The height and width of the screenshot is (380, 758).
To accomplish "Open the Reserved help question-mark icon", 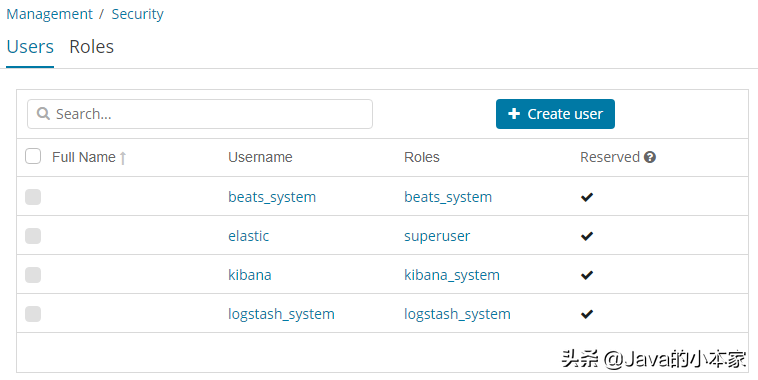I will click(x=650, y=157).
